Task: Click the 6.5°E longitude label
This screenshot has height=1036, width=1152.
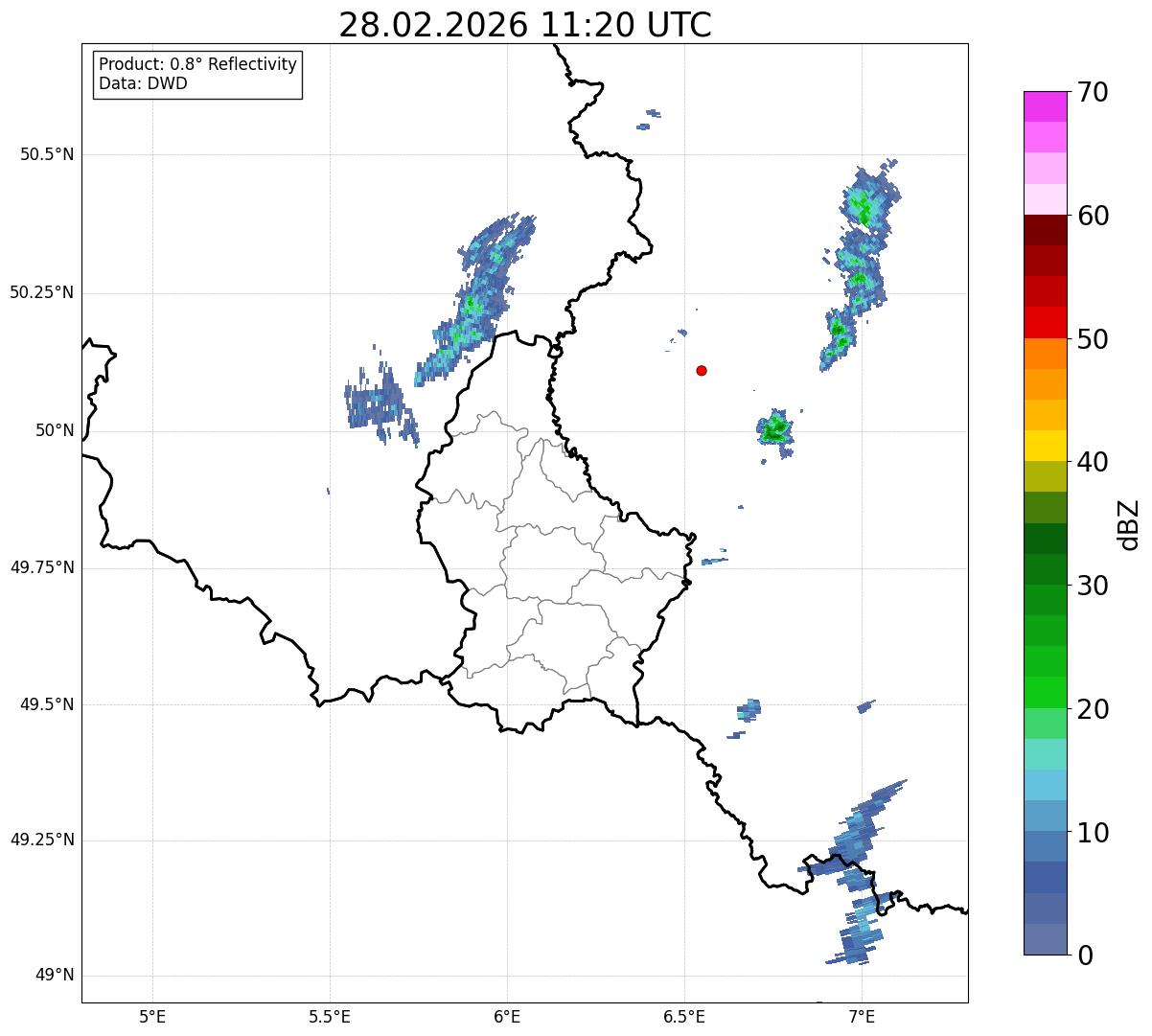Action: pyautogui.click(x=684, y=1018)
